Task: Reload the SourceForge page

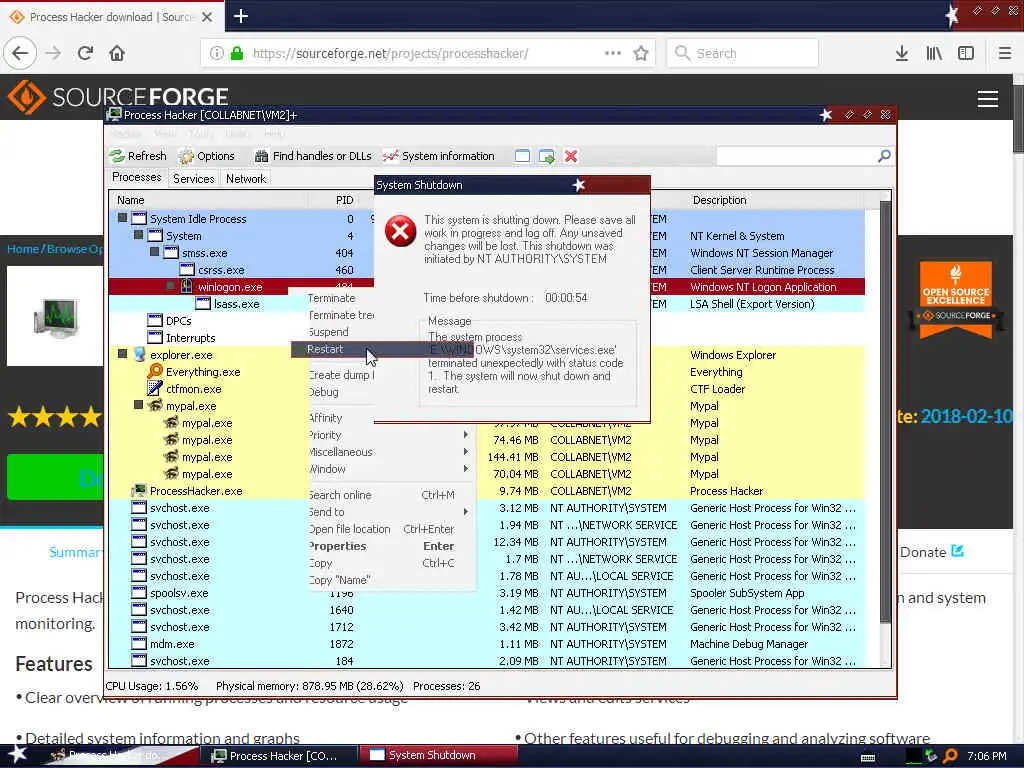Action: [85, 53]
